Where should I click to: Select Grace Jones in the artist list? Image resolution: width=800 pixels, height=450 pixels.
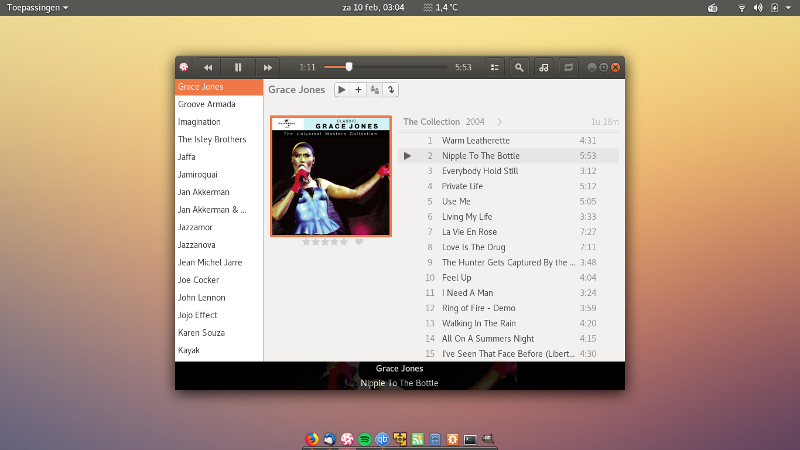tap(219, 87)
